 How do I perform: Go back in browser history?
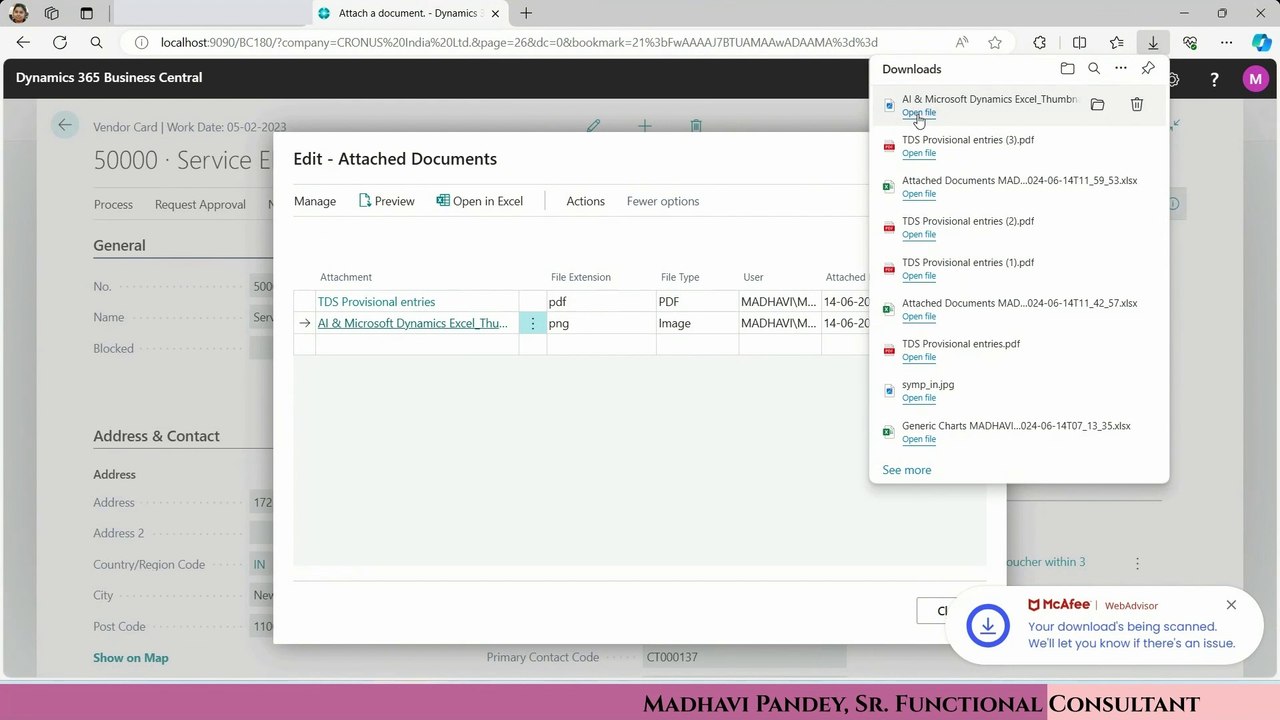point(23,42)
